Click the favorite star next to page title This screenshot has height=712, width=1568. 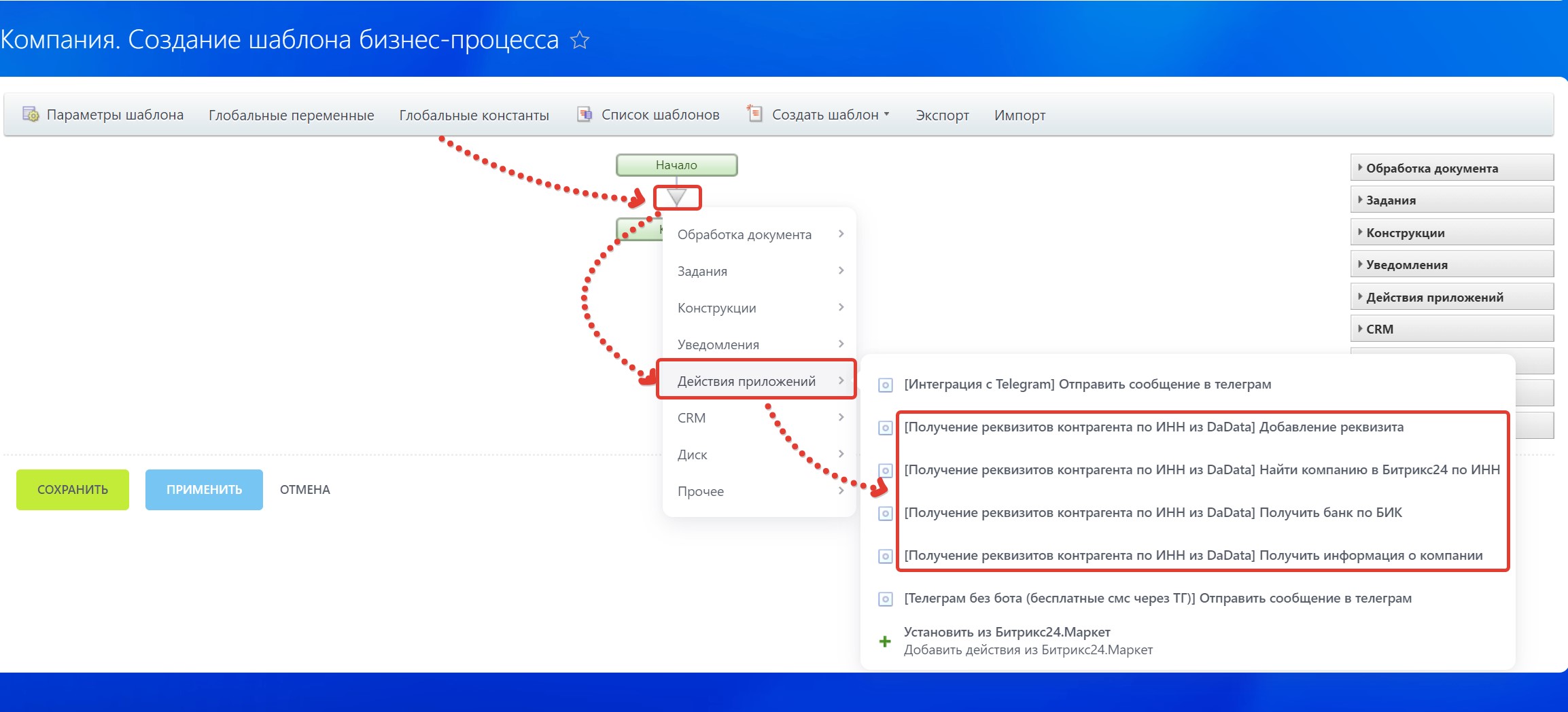click(579, 40)
